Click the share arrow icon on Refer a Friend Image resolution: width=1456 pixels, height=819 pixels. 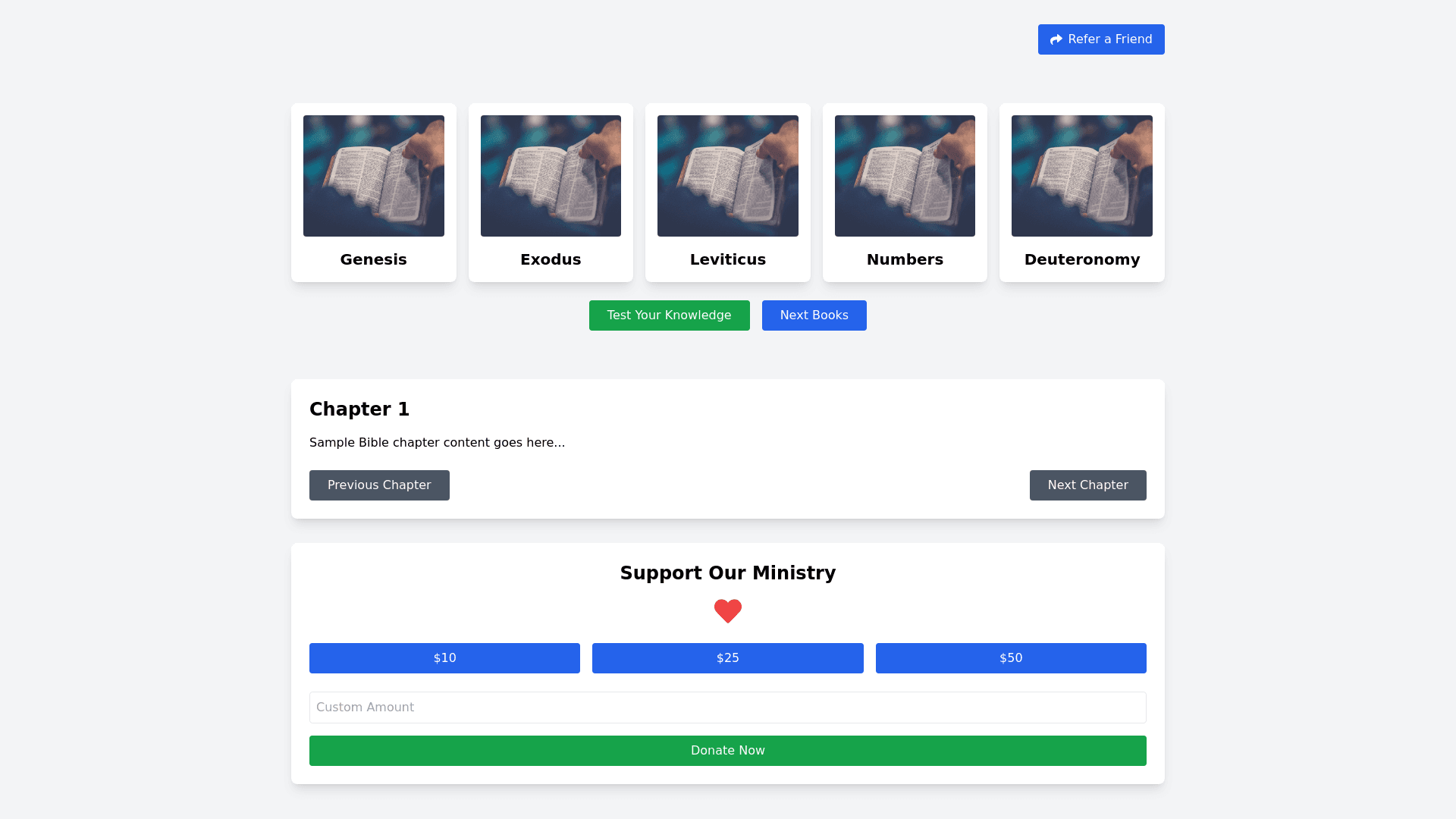point(1056,39)
